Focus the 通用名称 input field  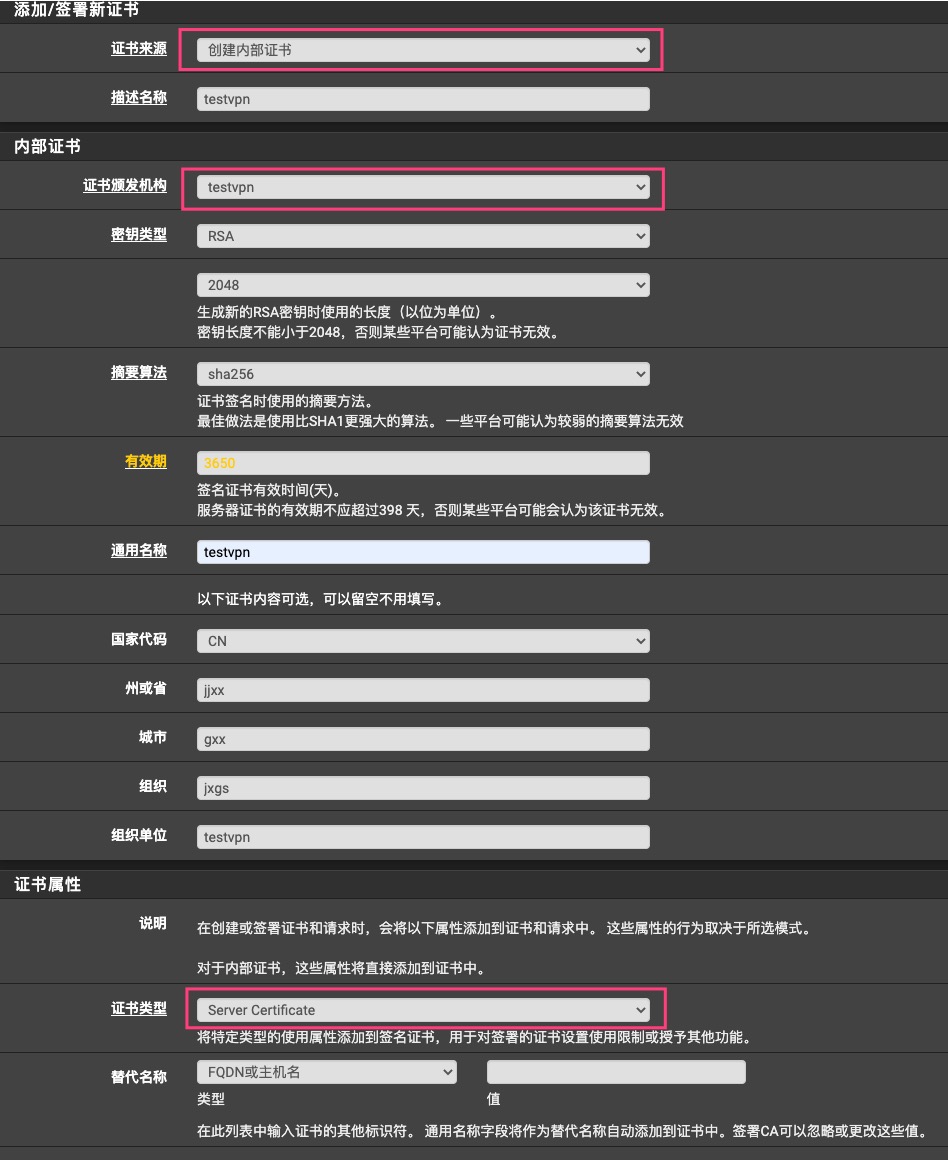(x=422, y=552)
